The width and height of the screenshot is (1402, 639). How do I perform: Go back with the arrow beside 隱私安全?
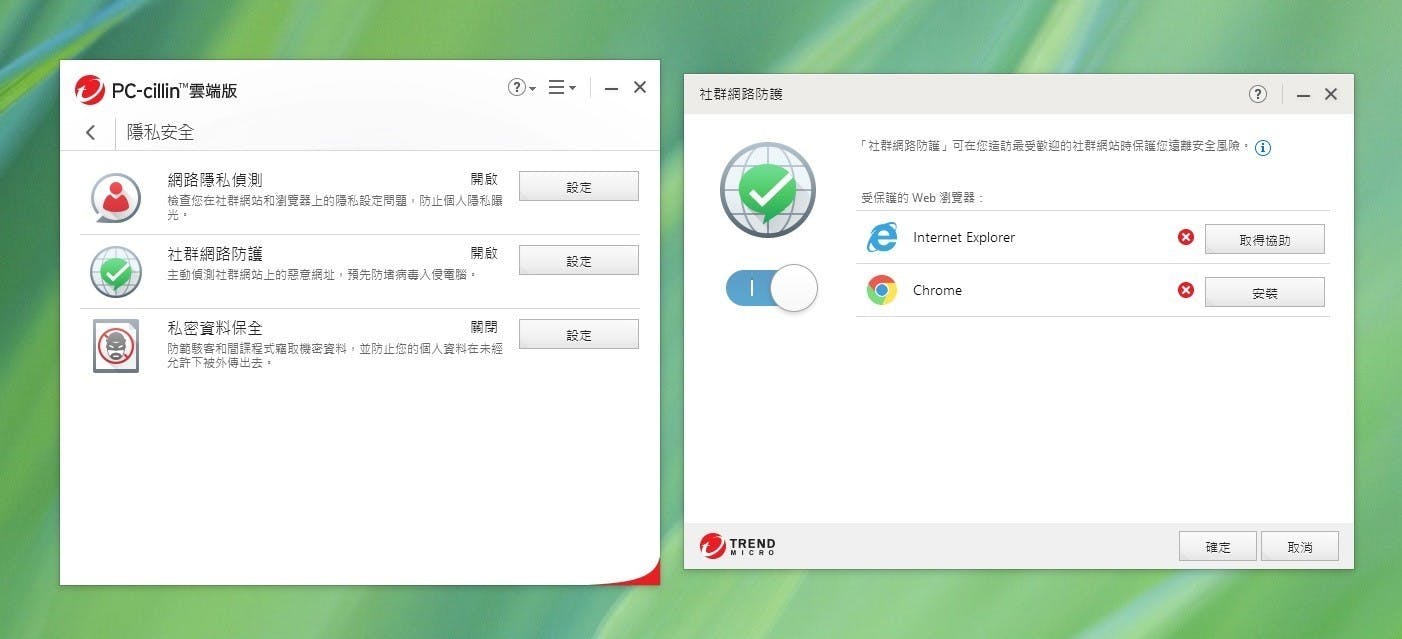(x=91, y=132)
